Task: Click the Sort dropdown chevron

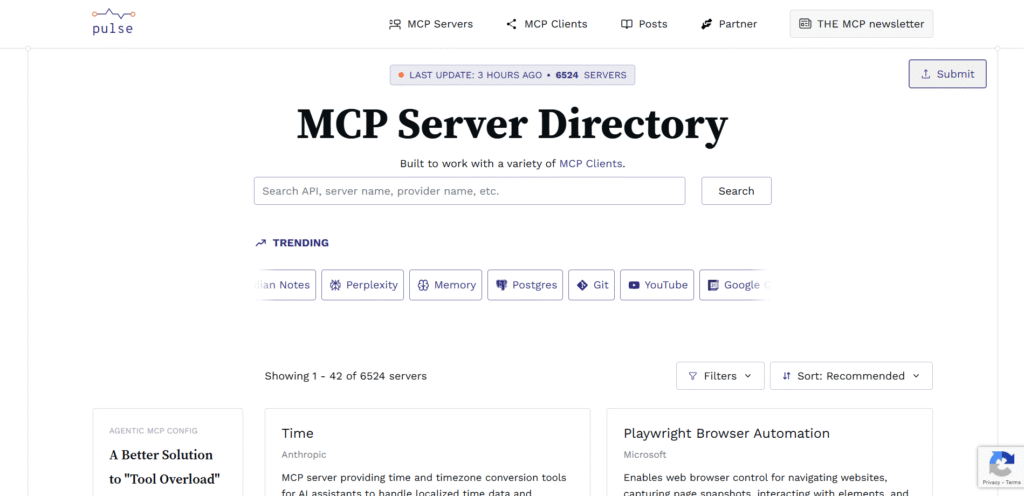Action: 916,376
